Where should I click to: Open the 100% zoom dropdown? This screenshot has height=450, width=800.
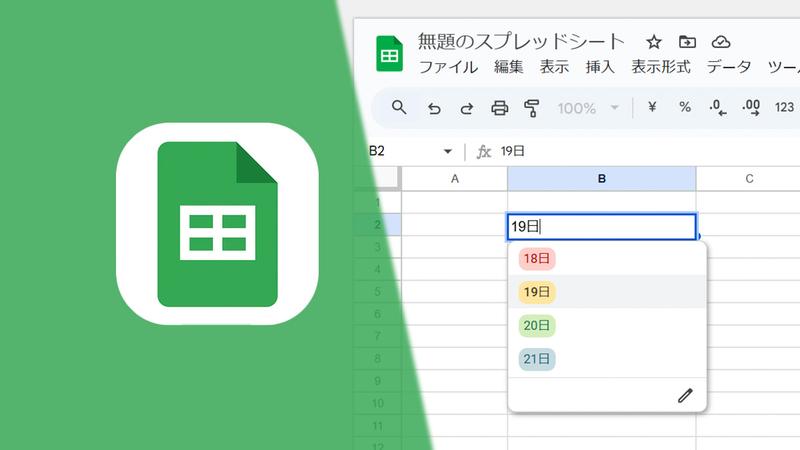tap(588, 108)
